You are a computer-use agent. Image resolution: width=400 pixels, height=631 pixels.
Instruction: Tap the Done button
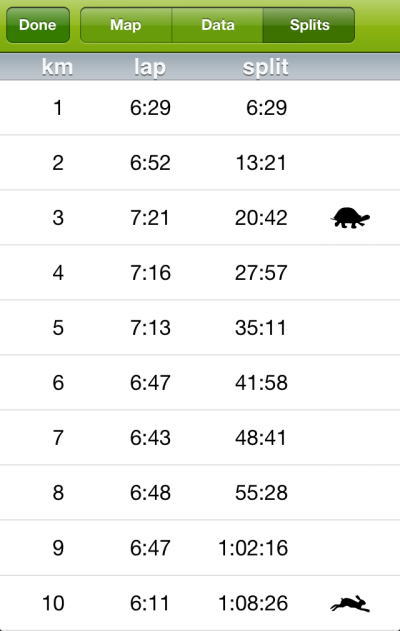[x=38, y=25]
